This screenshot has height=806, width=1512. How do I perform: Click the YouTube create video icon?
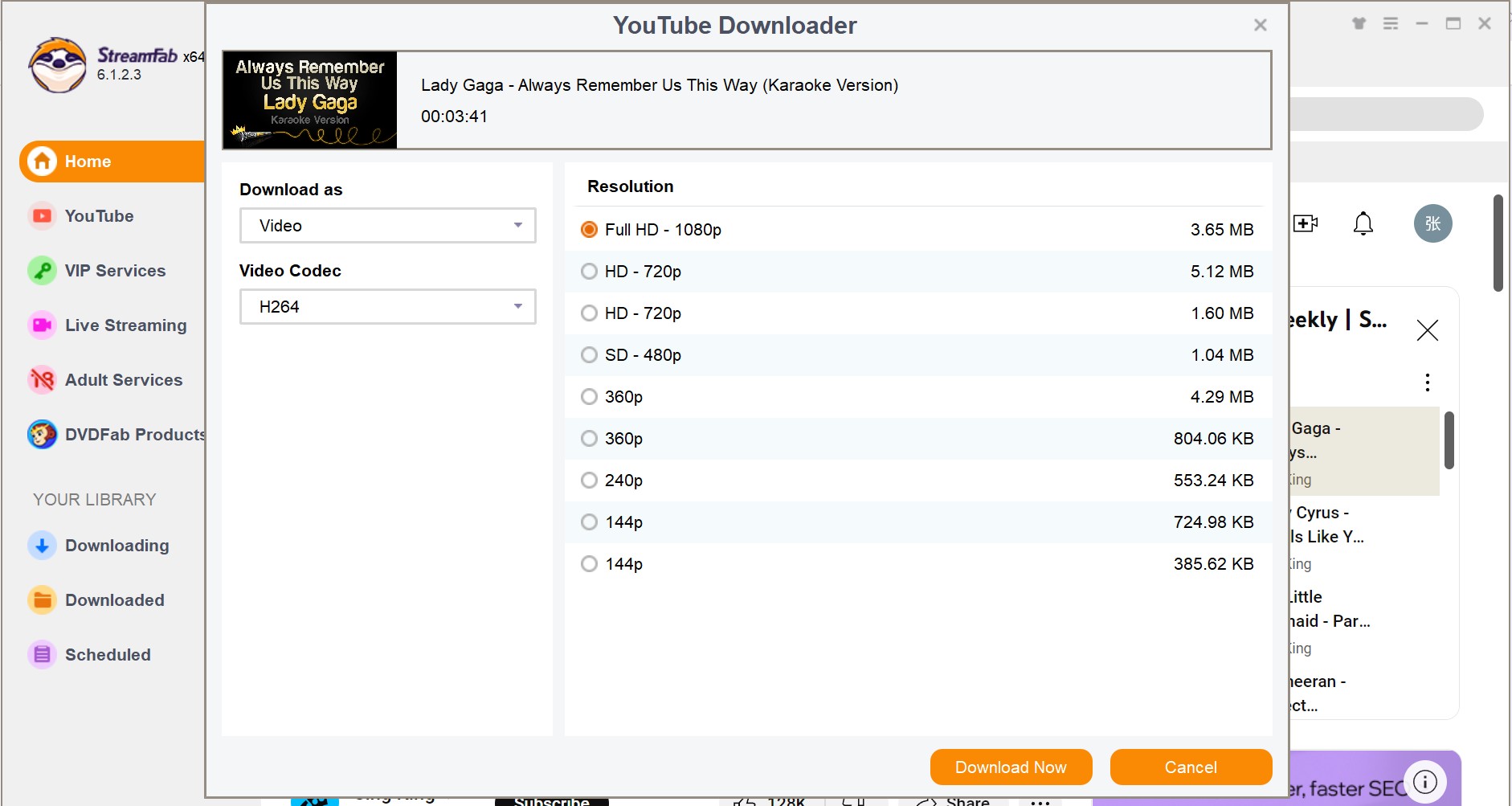click(x=1306, y=223)
